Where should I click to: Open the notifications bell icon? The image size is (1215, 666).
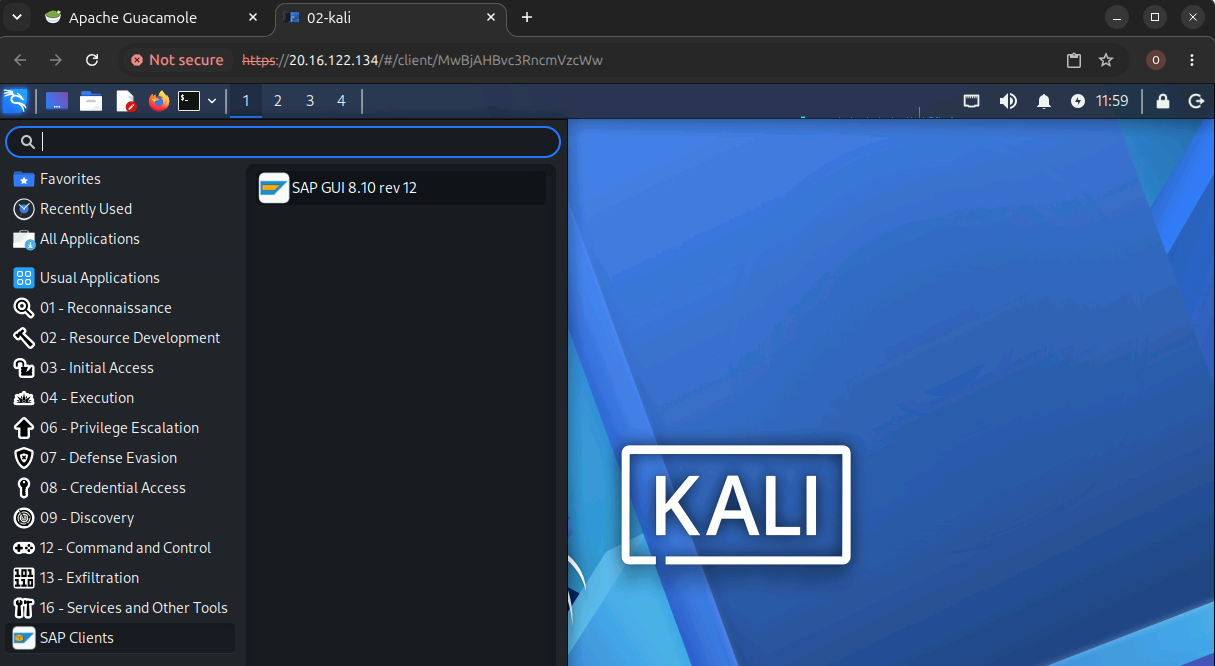point(1043,101)
